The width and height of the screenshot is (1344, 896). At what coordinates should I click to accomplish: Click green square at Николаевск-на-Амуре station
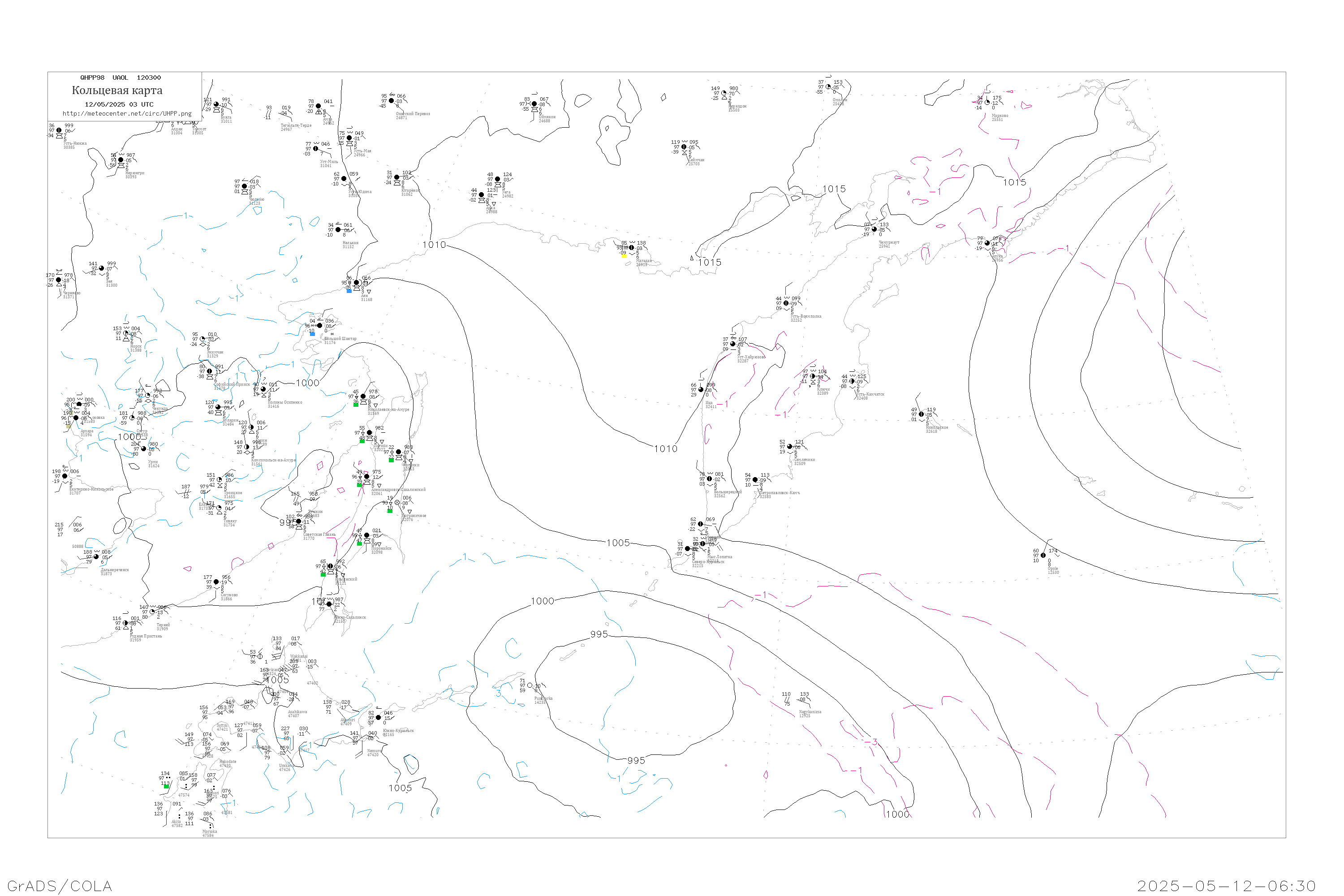point(355,404)
